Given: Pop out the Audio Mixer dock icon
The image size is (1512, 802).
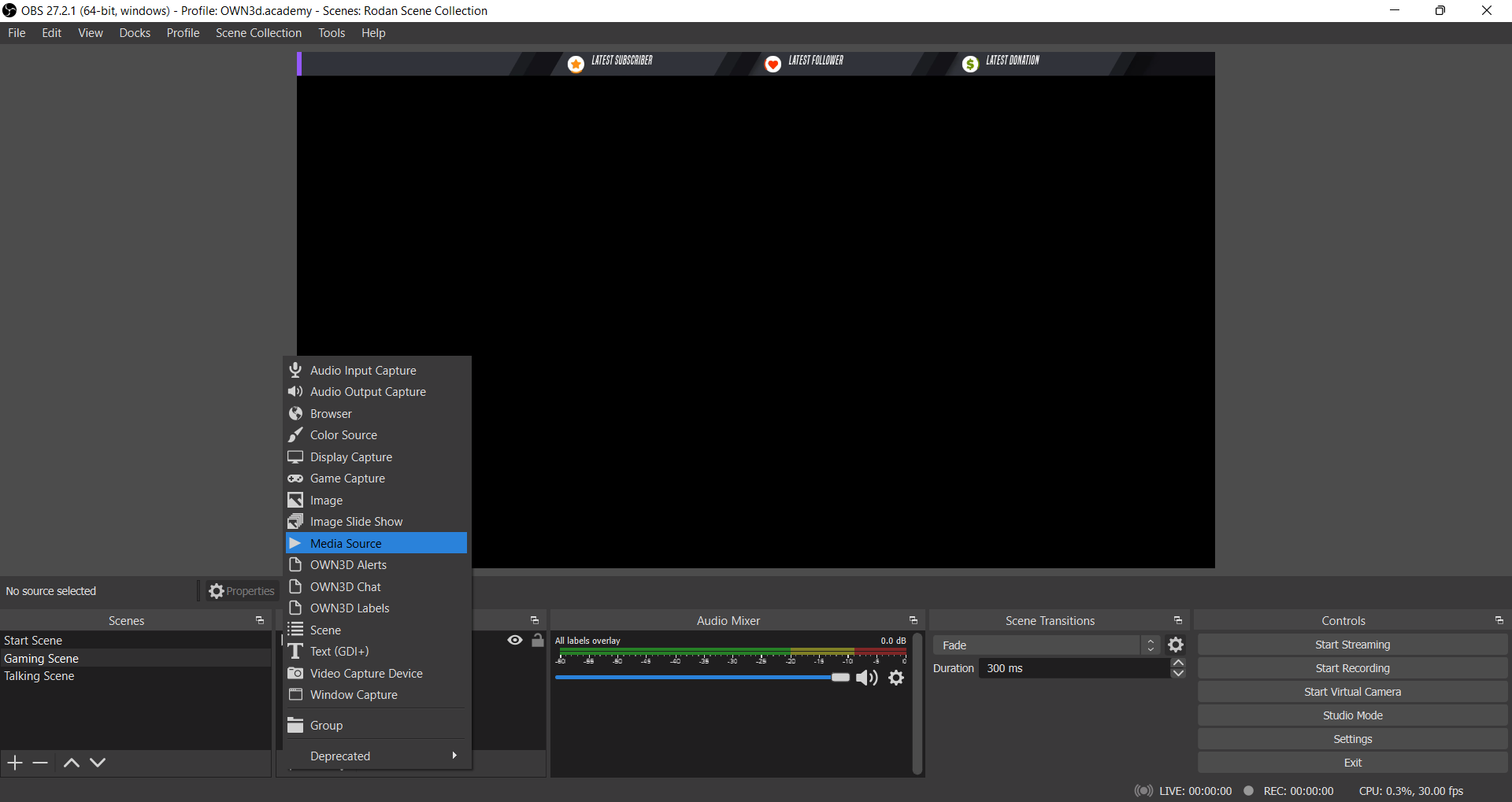Looking at the screenshot, I should pyautogui.click(x=913, y=621).
